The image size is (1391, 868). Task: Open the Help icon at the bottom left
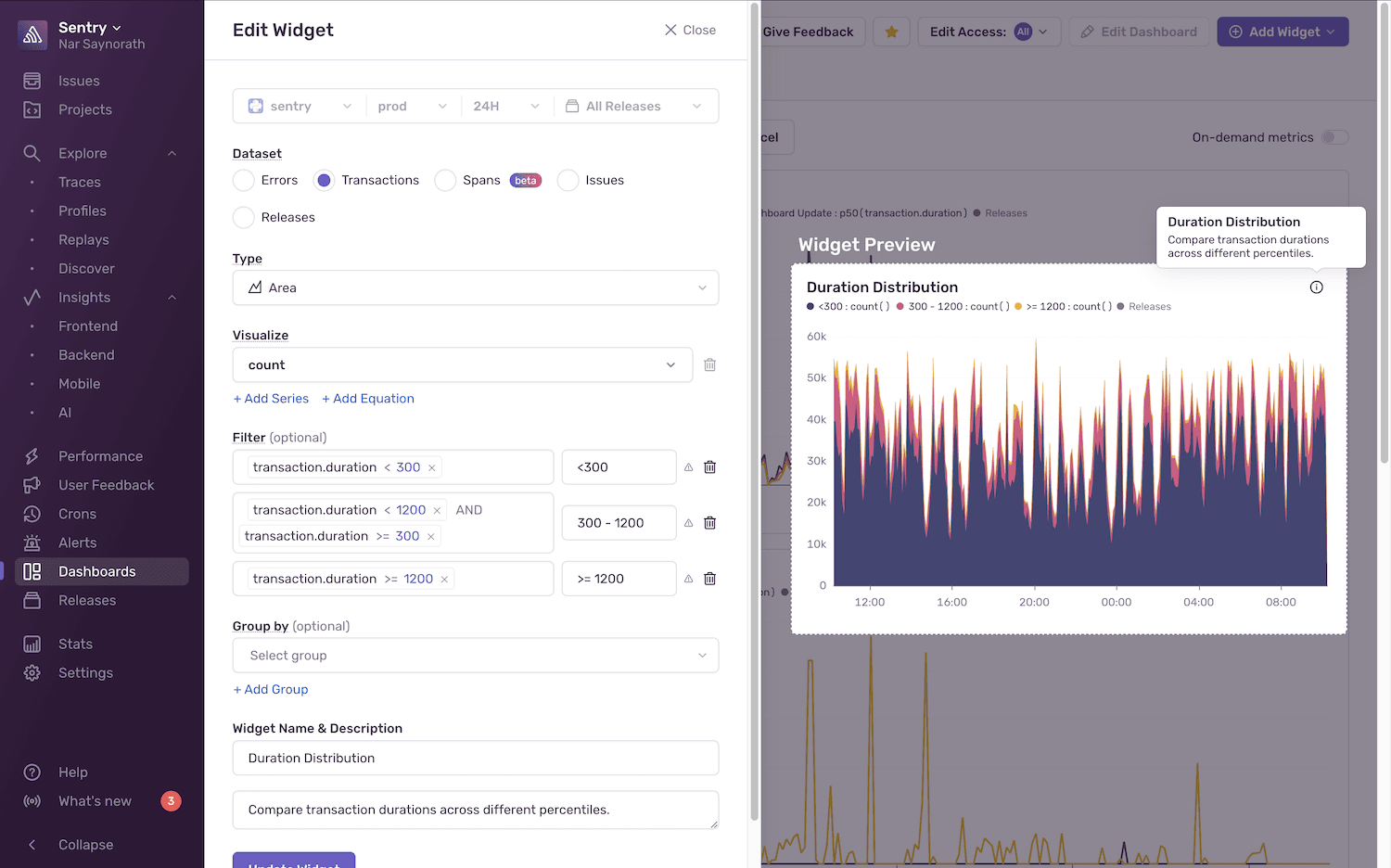(x=31, y=772)
